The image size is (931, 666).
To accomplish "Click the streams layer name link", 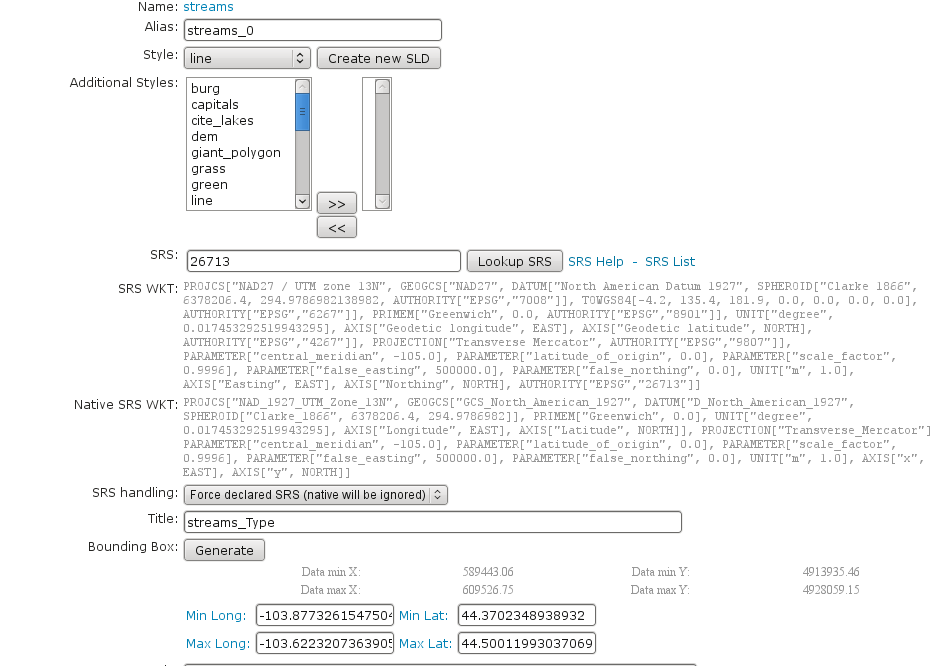I will pyautogui.click(x=208, y=7).
